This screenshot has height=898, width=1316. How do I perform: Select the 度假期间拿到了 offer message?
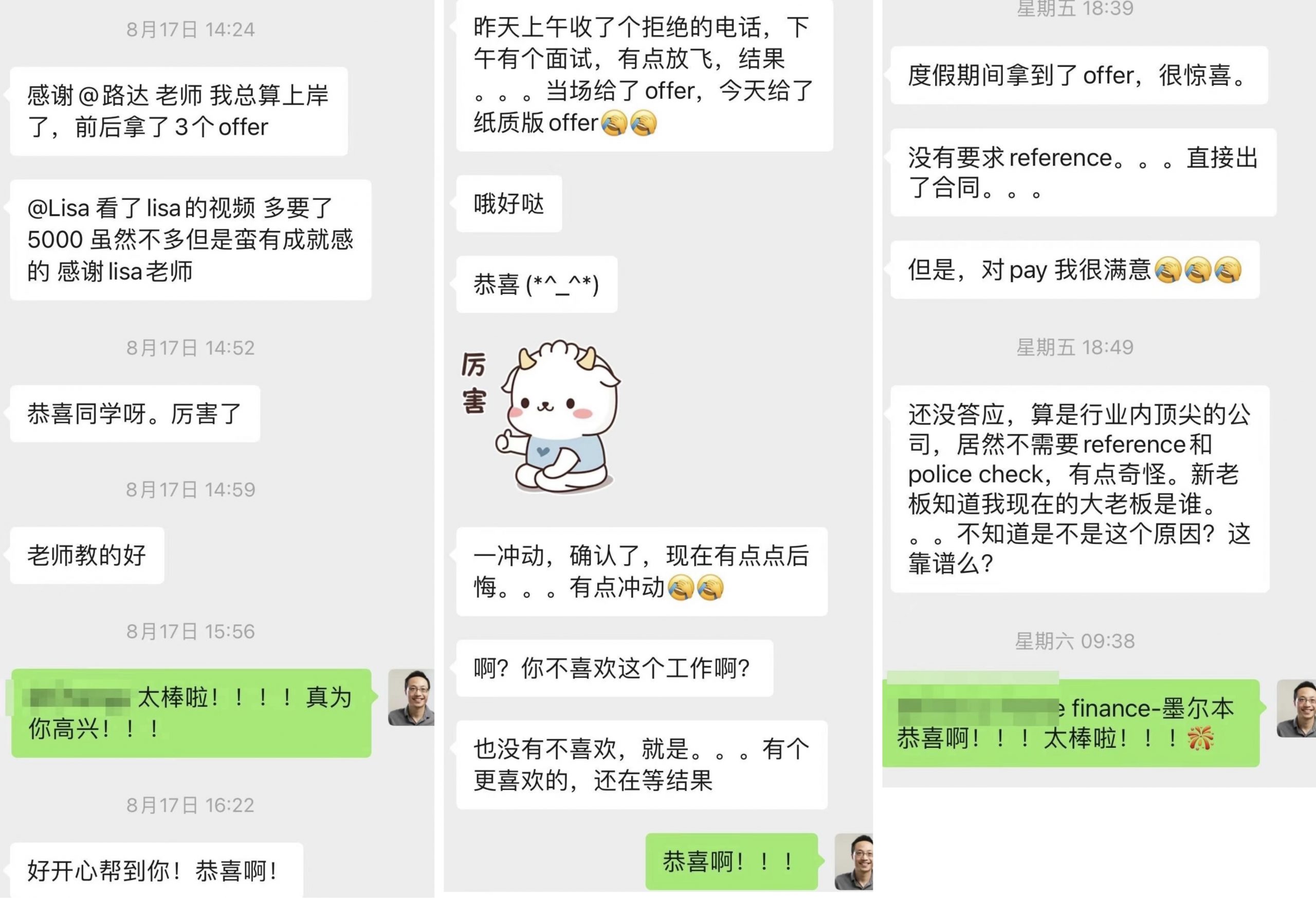click(1079, 76)
